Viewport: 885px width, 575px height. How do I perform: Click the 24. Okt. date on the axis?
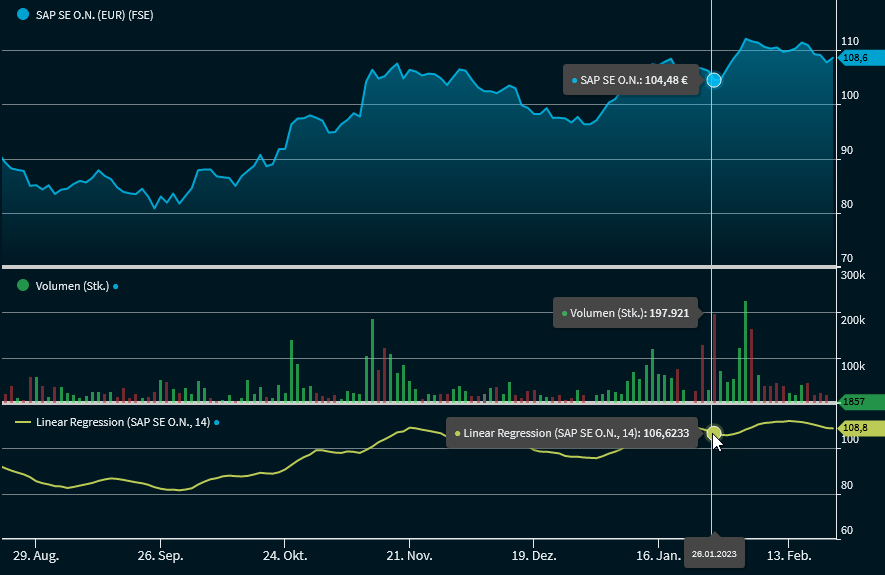pos(284,554)
